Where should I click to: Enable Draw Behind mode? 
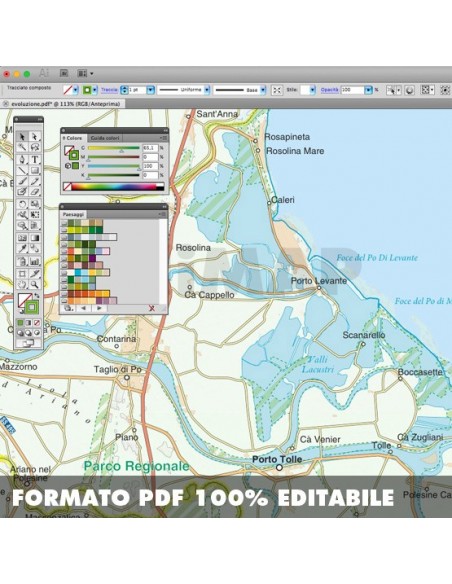pyautogui.click(x=28, y=333)
